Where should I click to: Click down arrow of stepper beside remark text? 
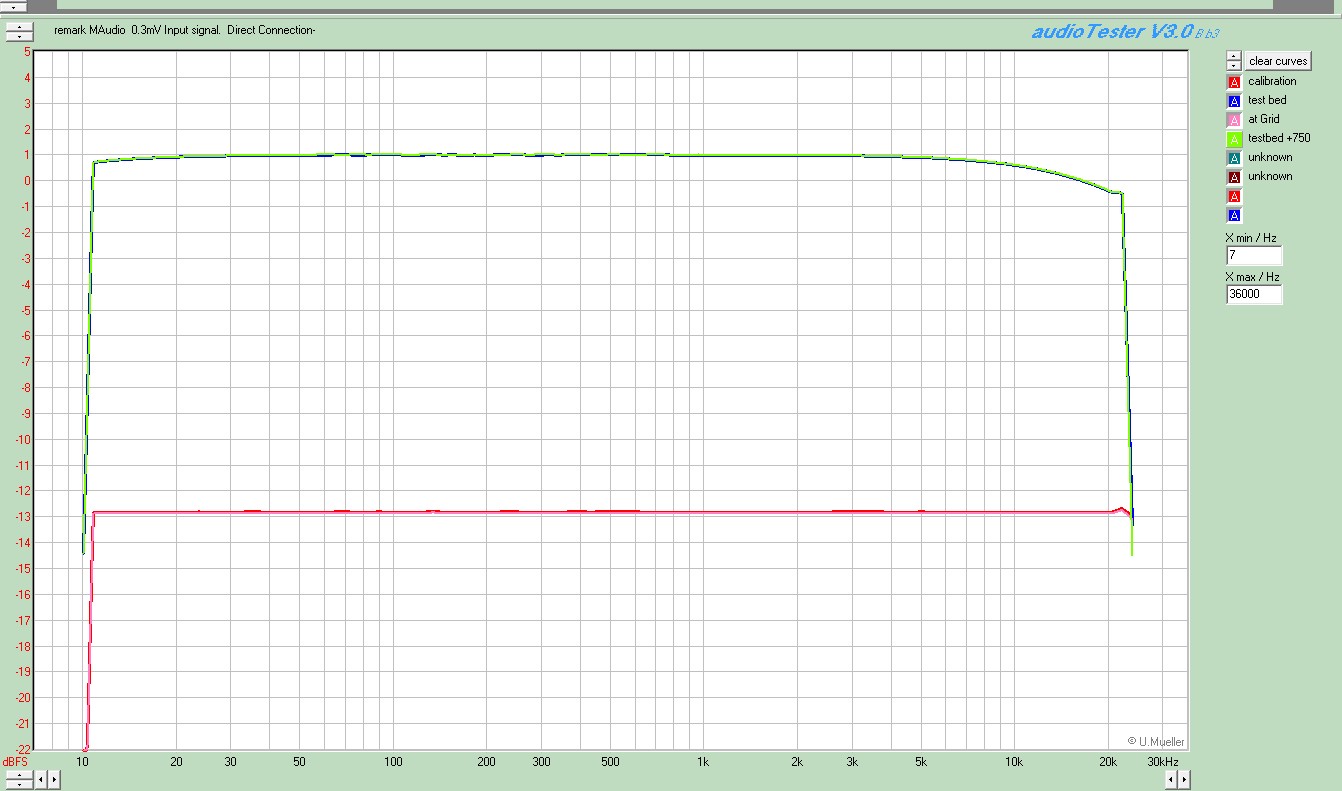tap(19, 35)
